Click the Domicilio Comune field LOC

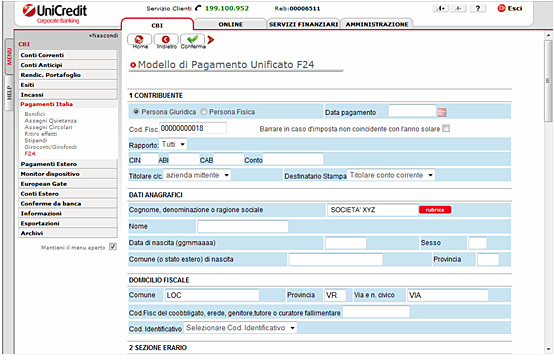click(212, 295)
